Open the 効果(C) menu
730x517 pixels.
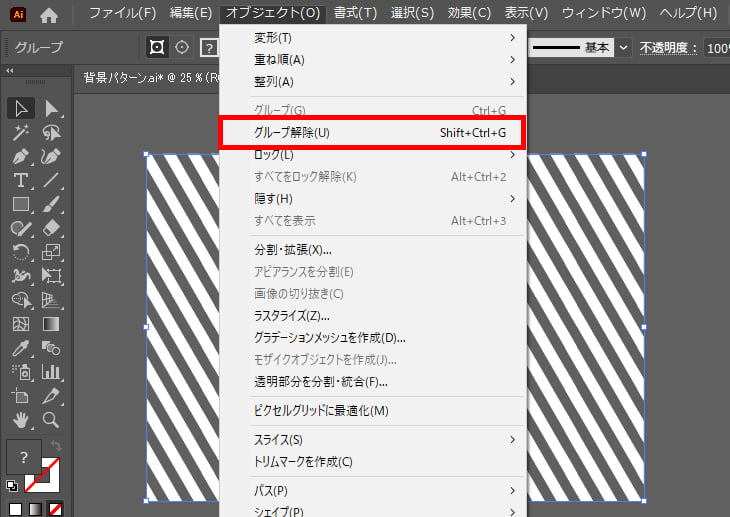469,13
